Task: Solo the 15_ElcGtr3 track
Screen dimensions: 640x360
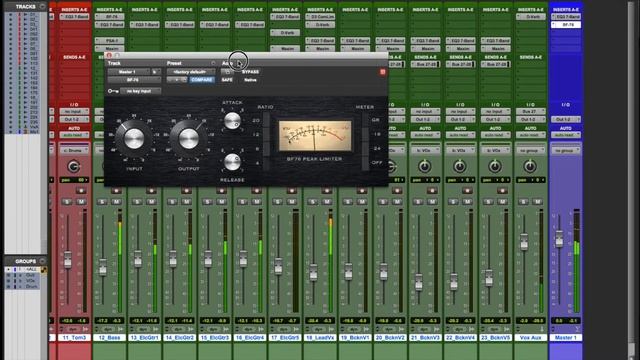Action: [x=207, y=202]
